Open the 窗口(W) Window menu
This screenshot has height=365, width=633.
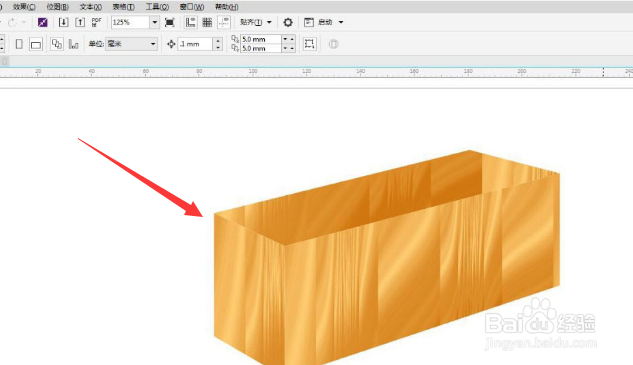[192, 7]
